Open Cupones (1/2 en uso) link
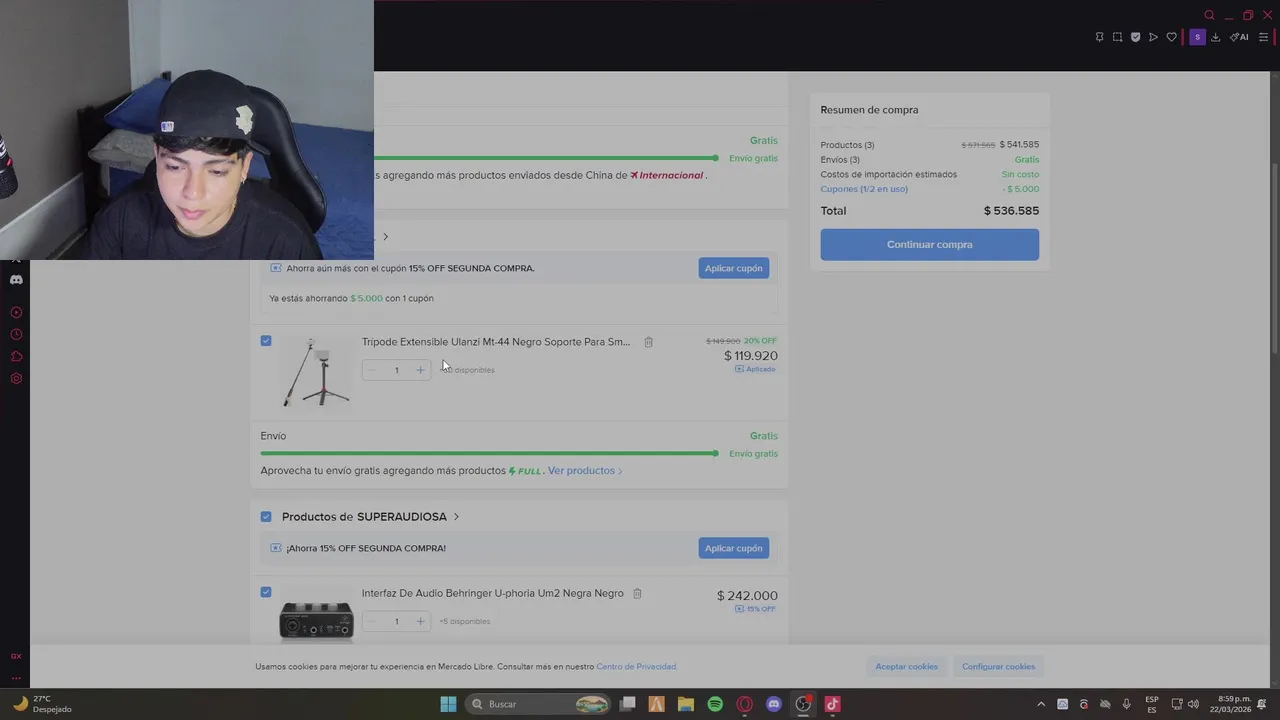1280x720 pixels. (x=864, y=189)
